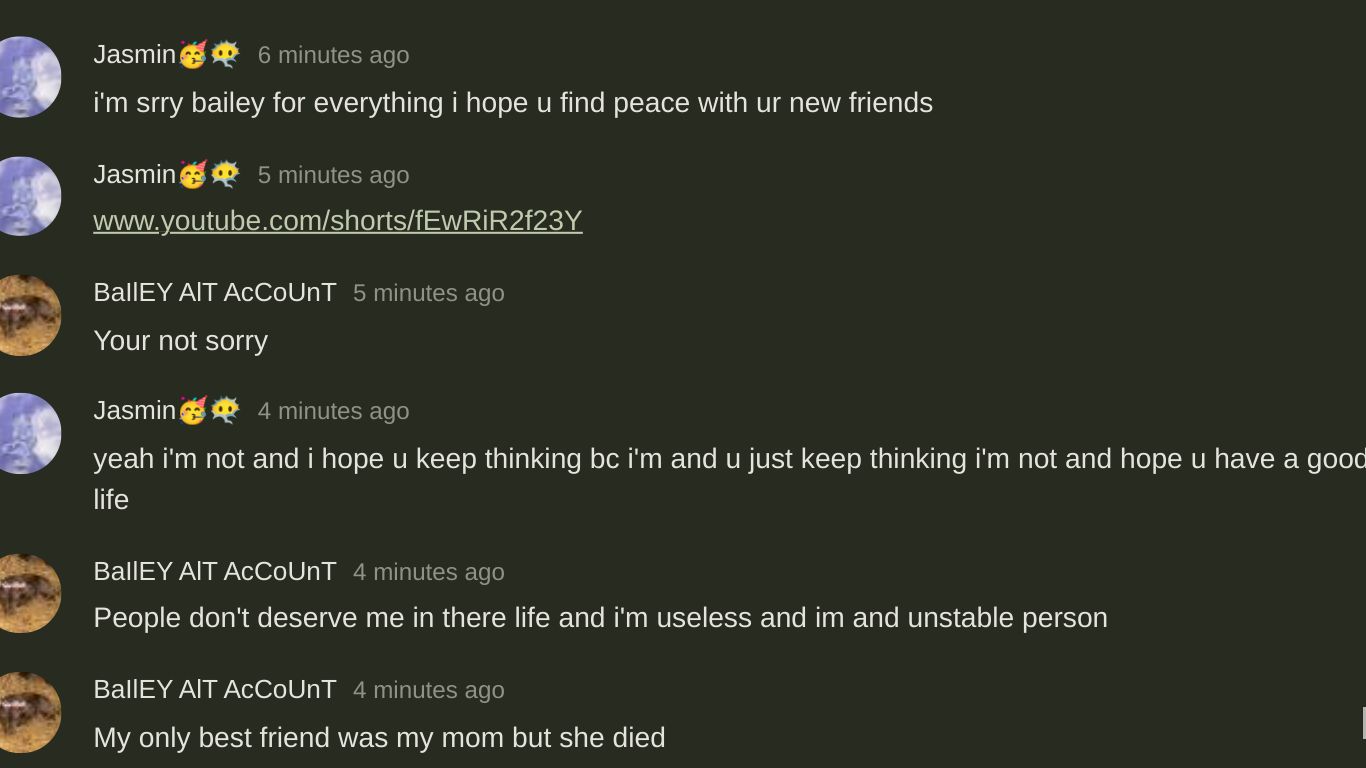Click username Jasmin above "i'm srry bailey" message
Viewport: 1366px width, 768px height.
click(x=134, y=55)
